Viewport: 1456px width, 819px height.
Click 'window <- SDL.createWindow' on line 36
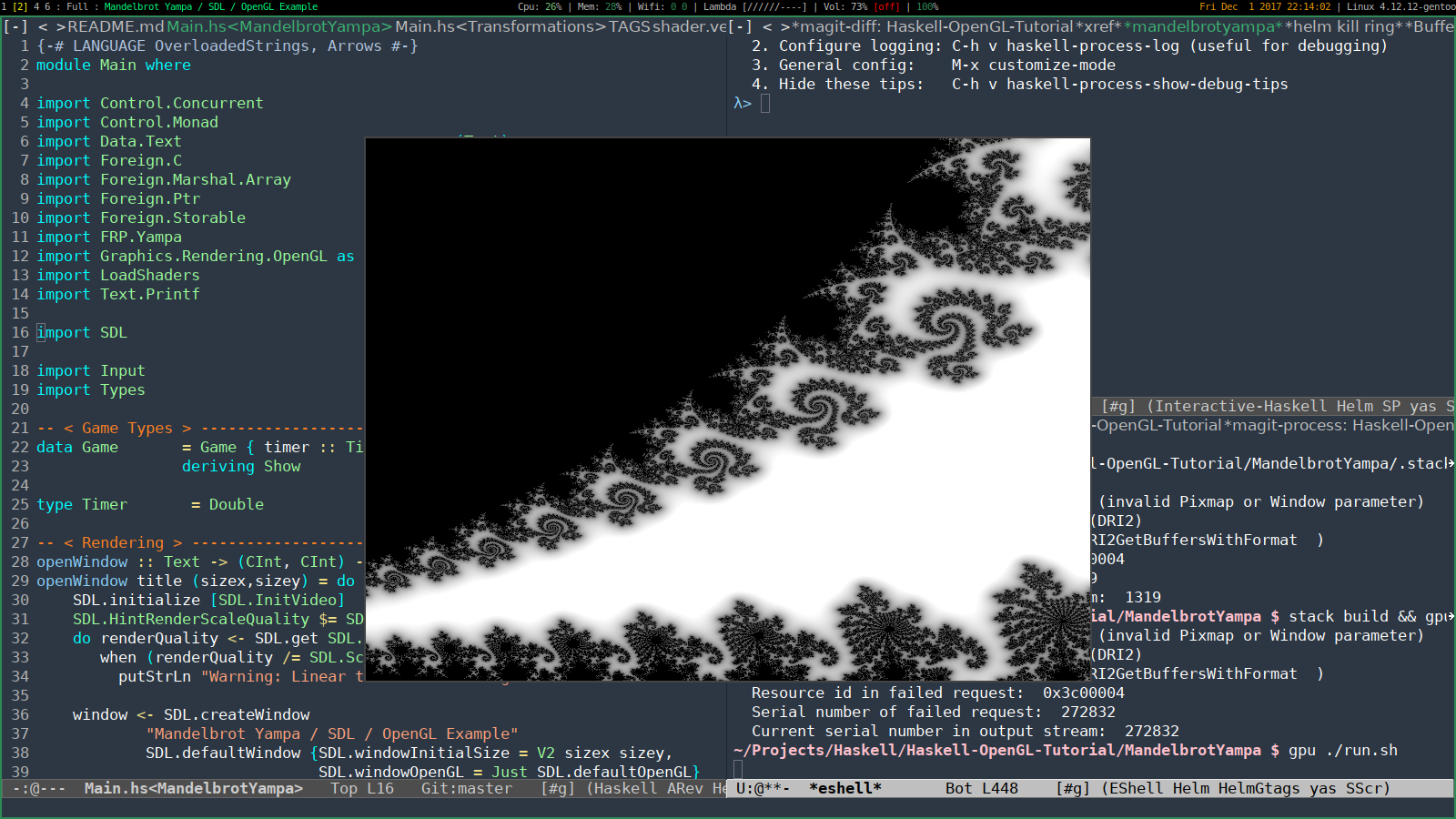tap(191, 715)
